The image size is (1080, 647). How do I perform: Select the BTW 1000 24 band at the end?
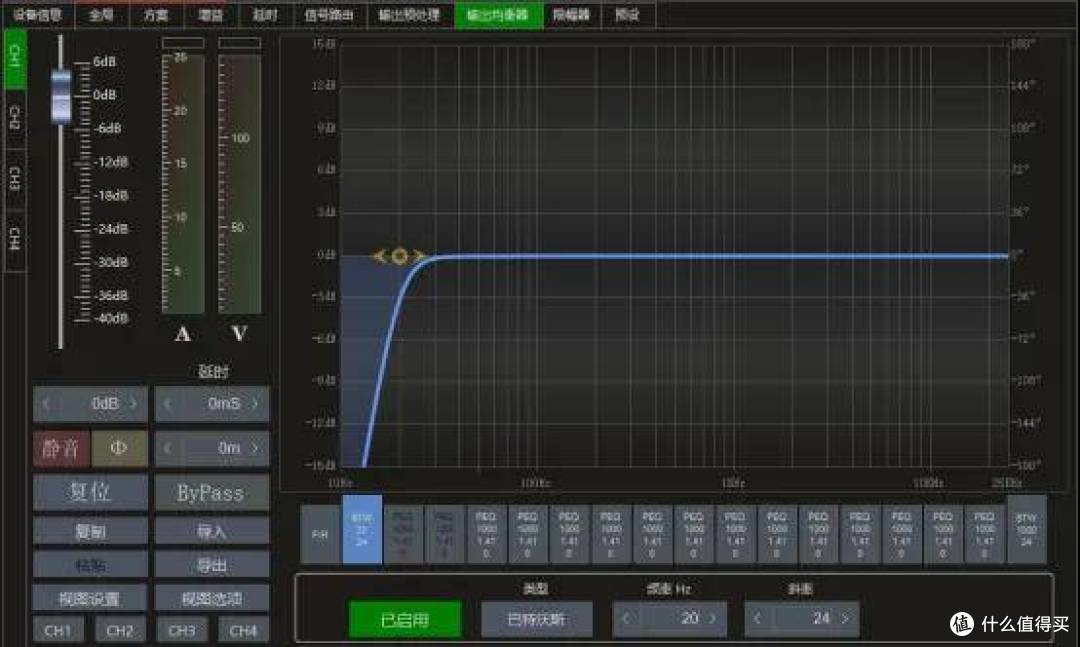pyautogui.click(x=1027, y=529)
